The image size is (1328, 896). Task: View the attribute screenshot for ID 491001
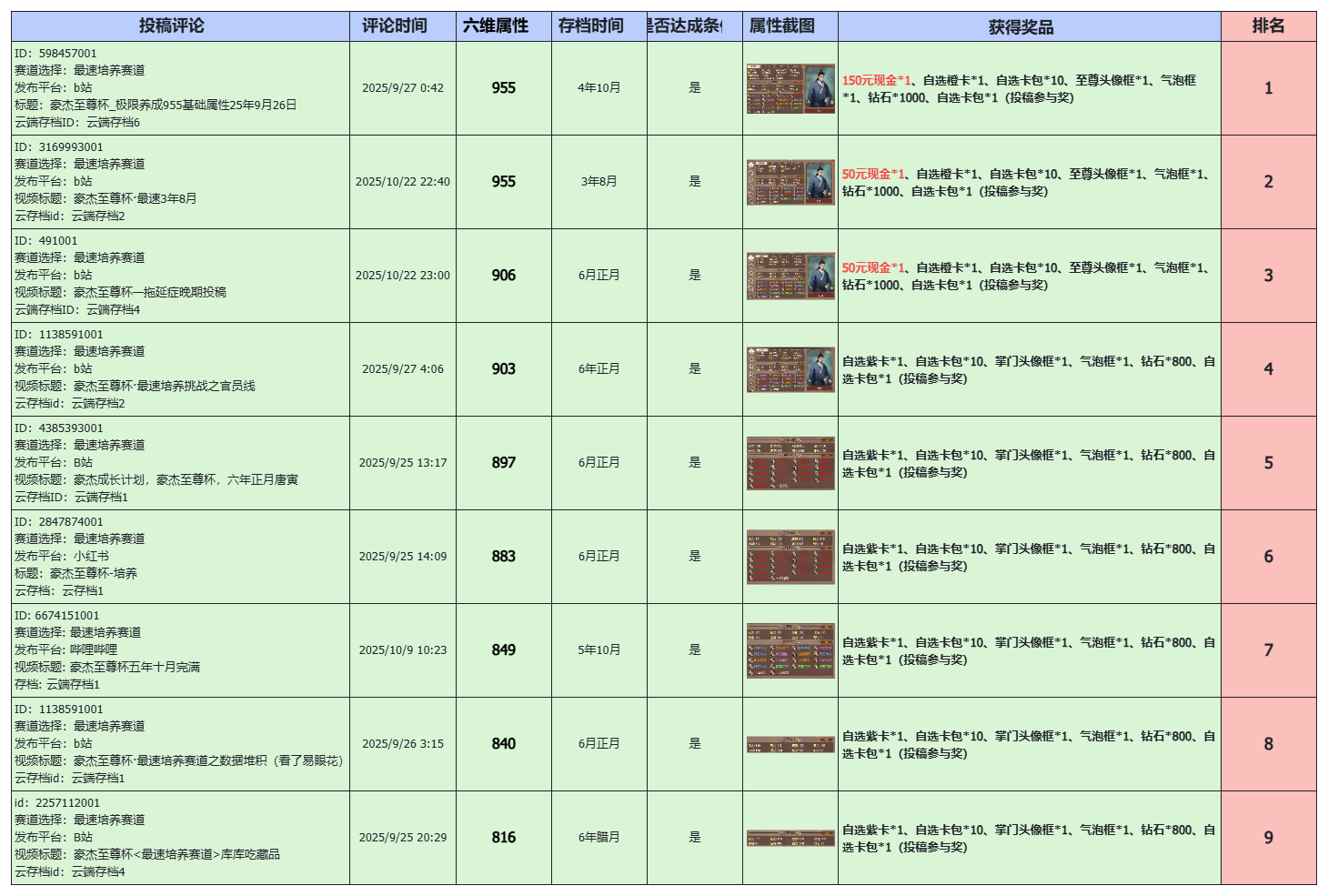pyautogui.click(x=790, y=276)
